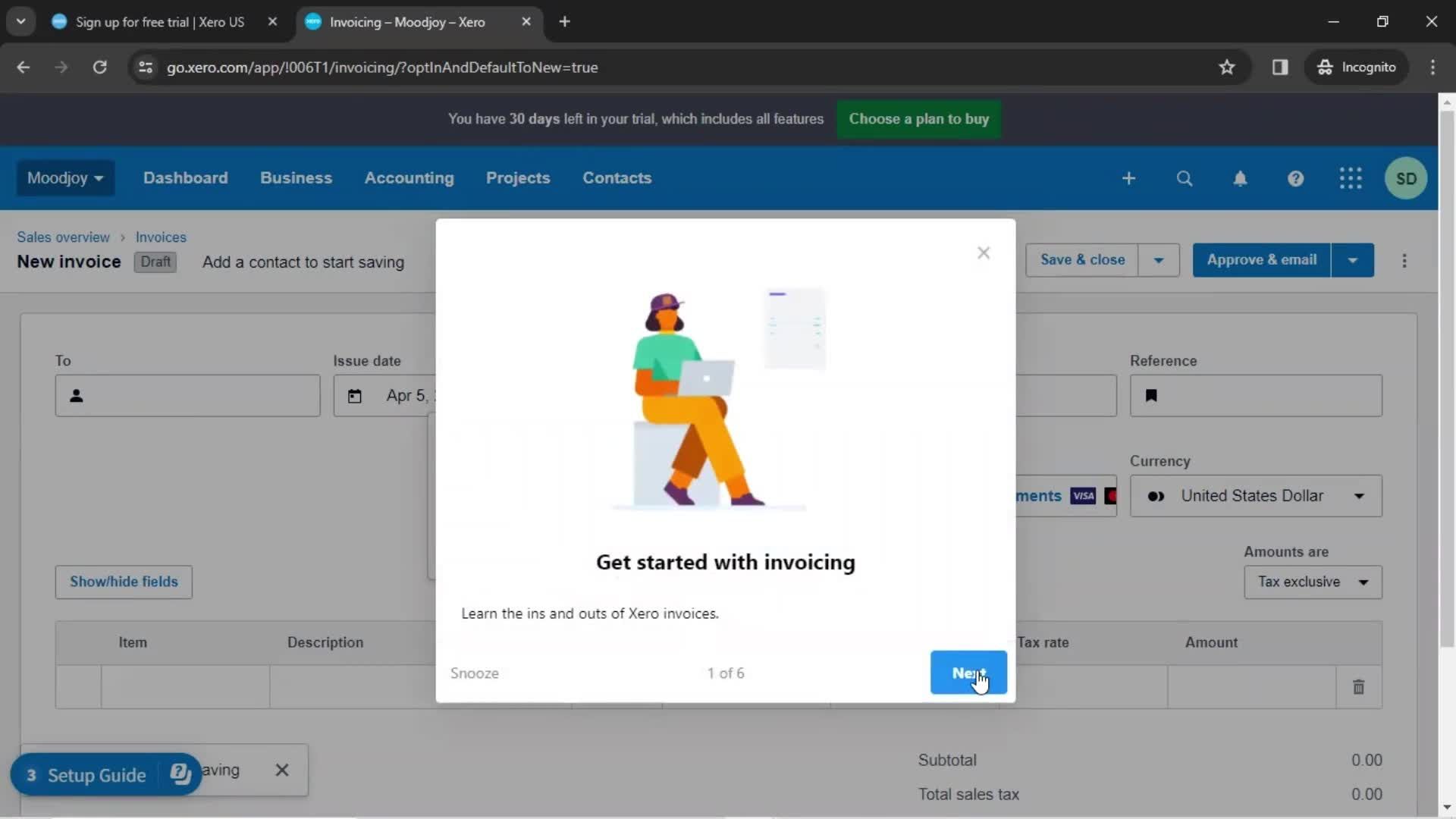The width and height of the screenshot is (1456, 819).
Task: Click the site information icon
Action: 146,67
